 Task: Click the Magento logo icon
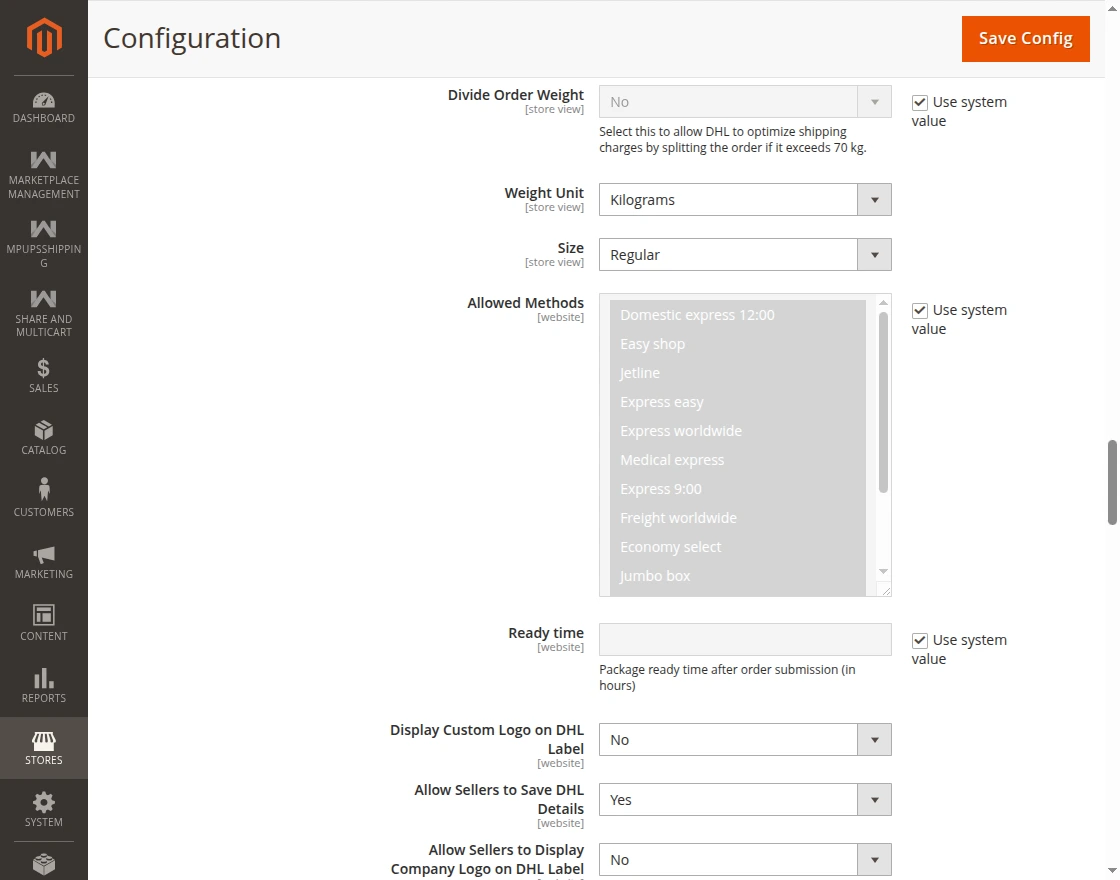pos(44,37)
